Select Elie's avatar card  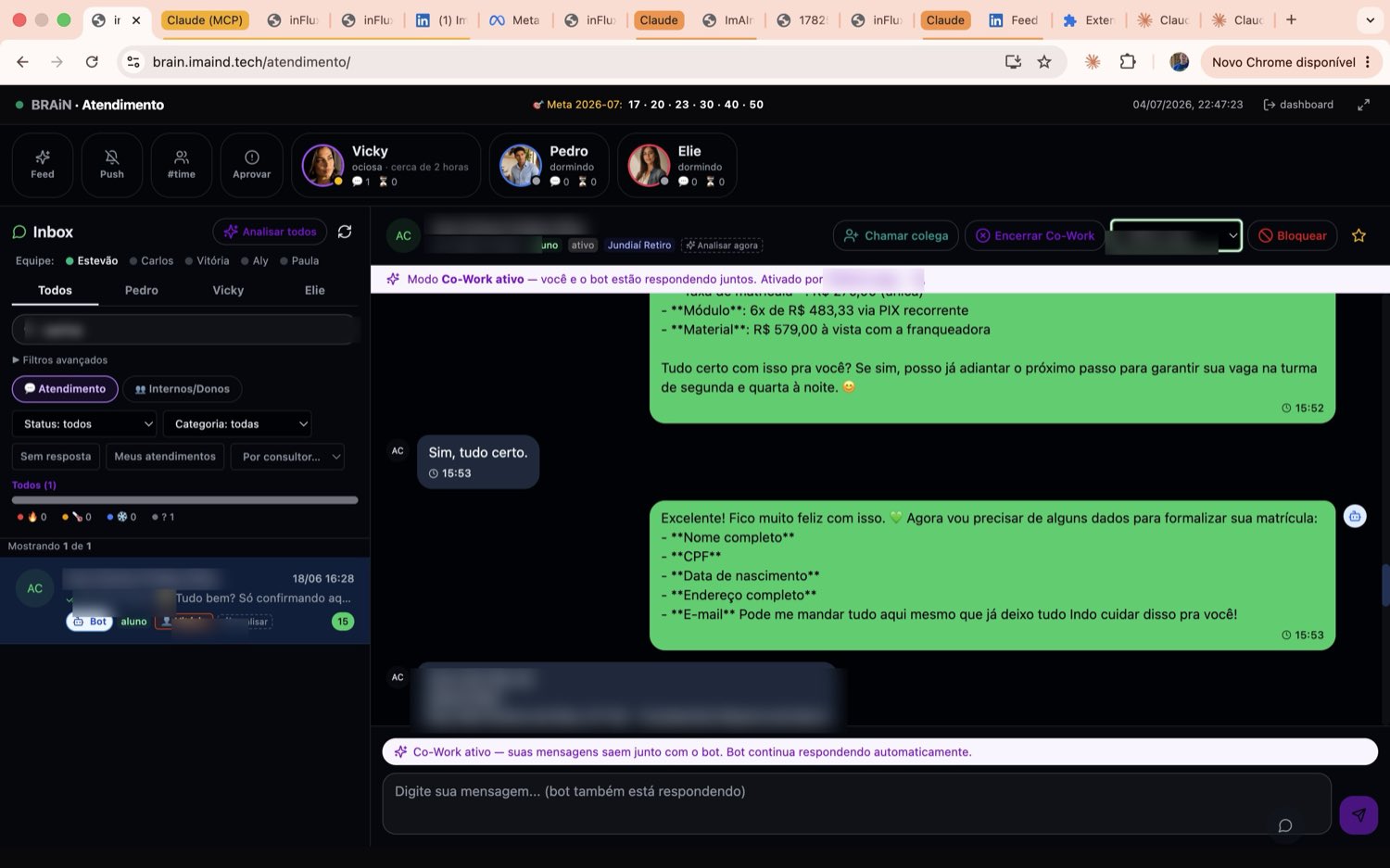point(676,165)
